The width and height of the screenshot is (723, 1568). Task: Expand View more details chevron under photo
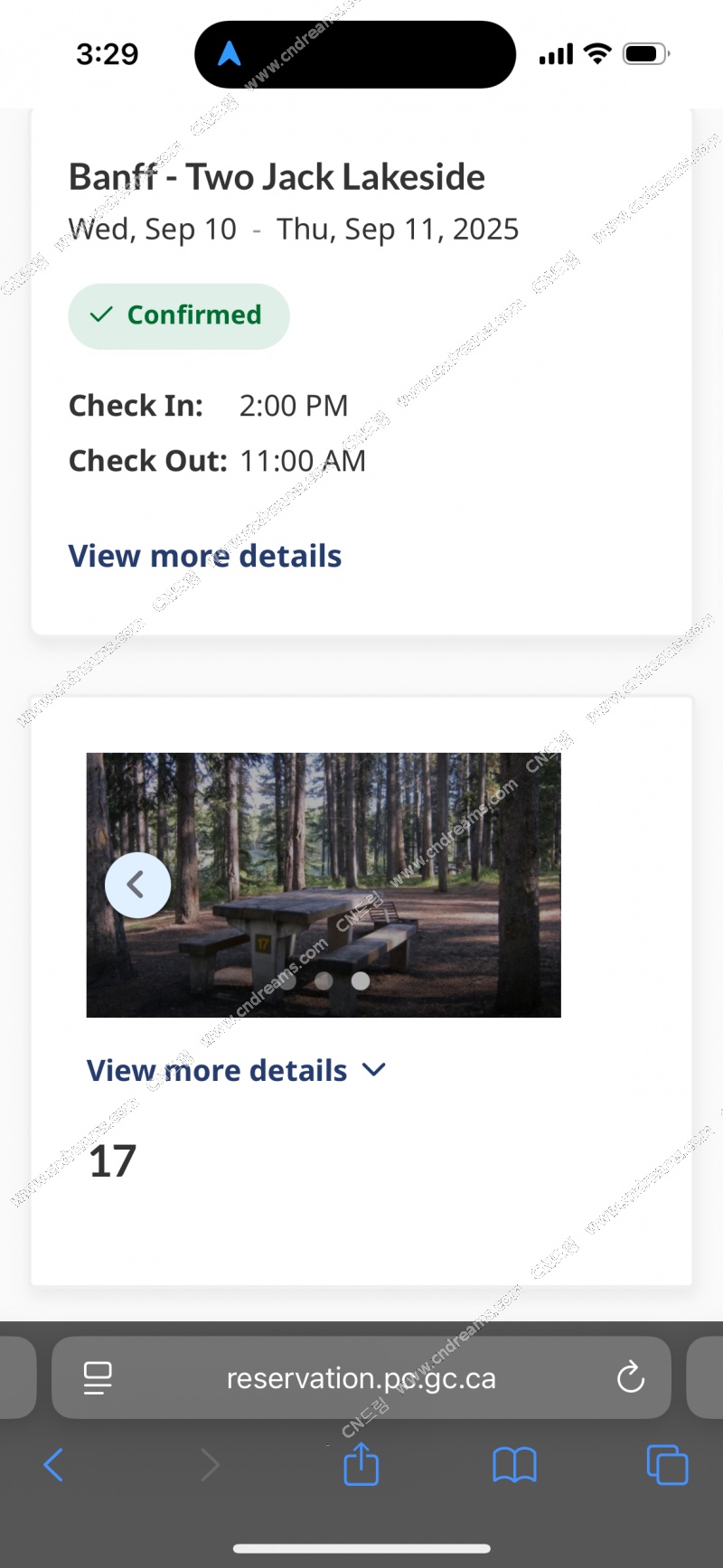(x=374, y=1070)
